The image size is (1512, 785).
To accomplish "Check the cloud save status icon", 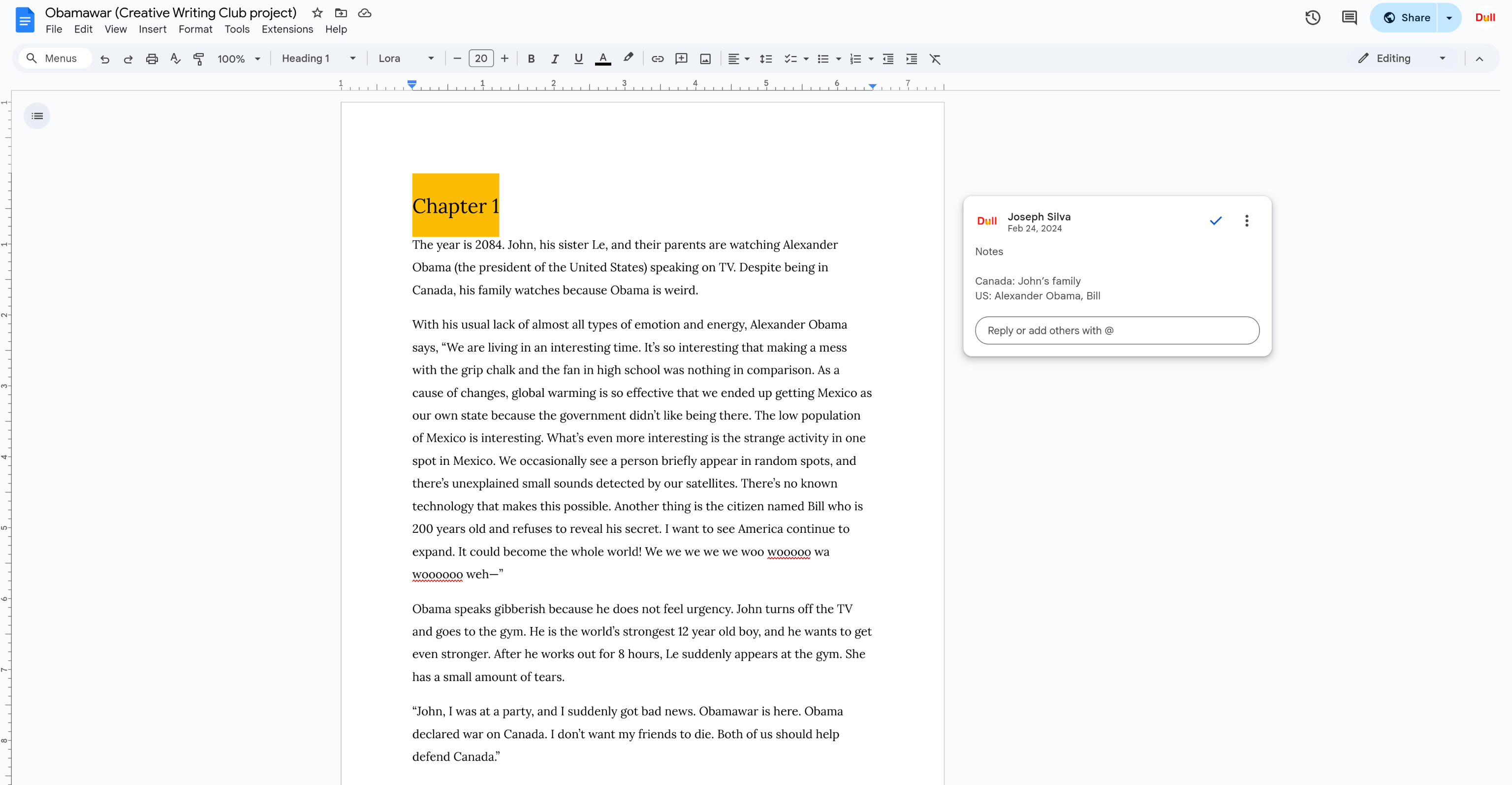I will coord(365,13).
